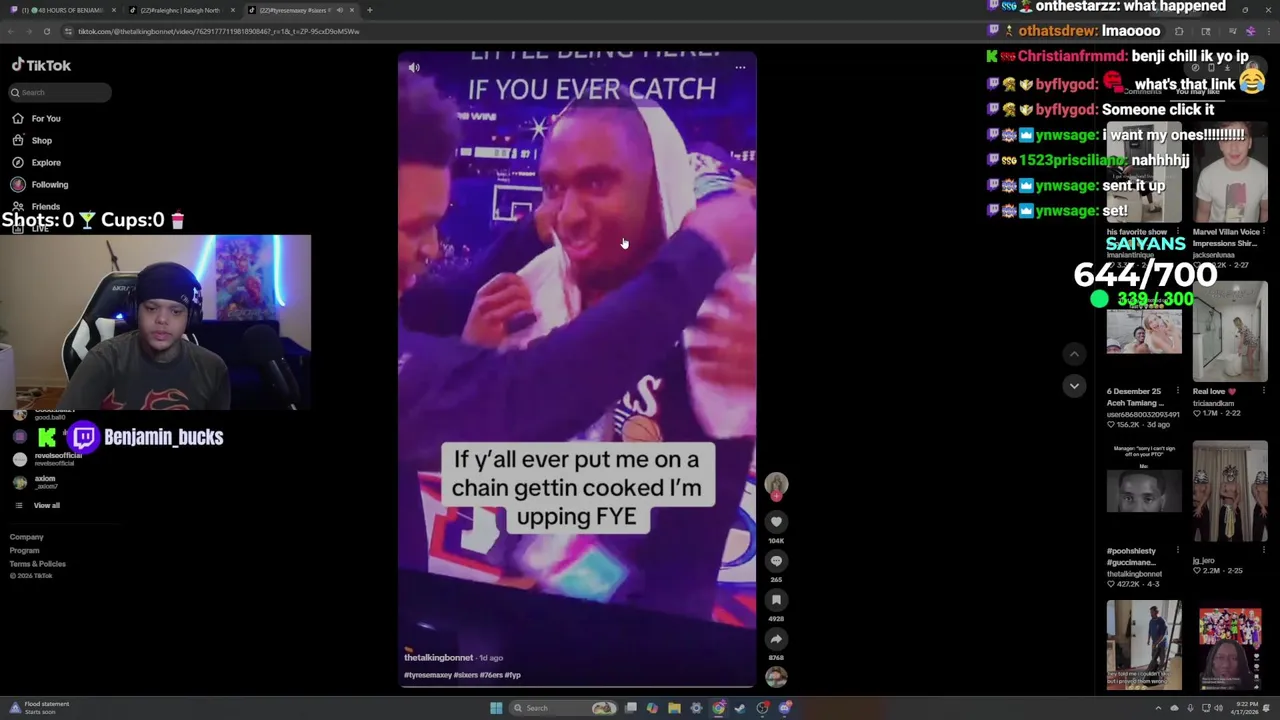Open options for the jg_jero suggested video
The width and height of the screenshot is (1280, 720).
point(1264,551)
